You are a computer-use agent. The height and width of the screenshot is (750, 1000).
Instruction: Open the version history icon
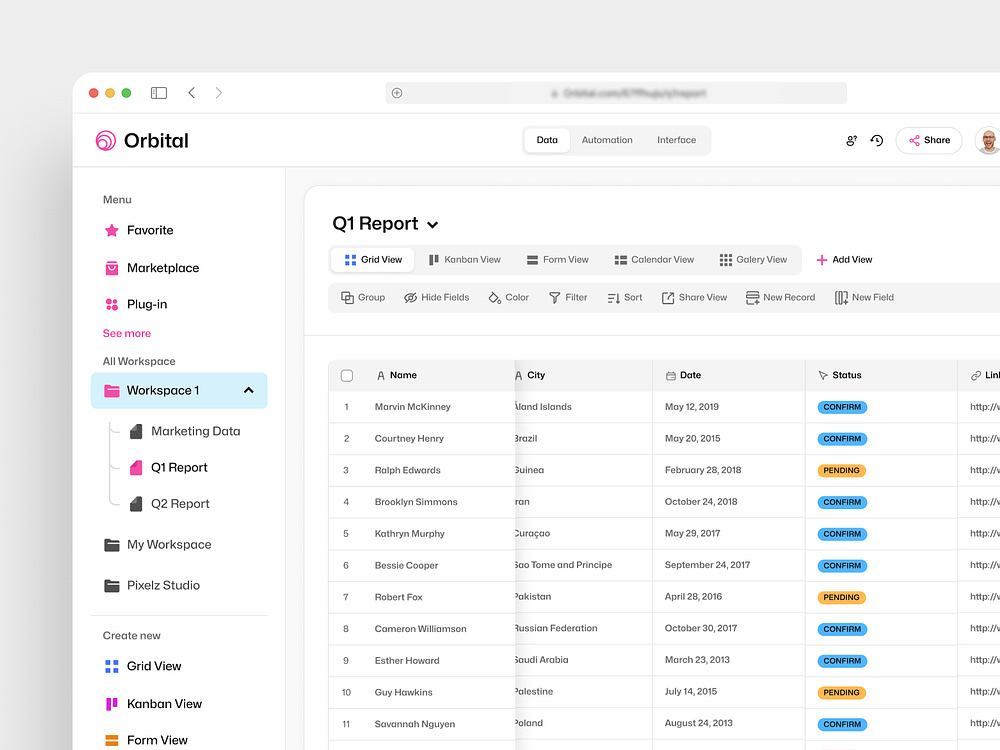tap(876, 140)
